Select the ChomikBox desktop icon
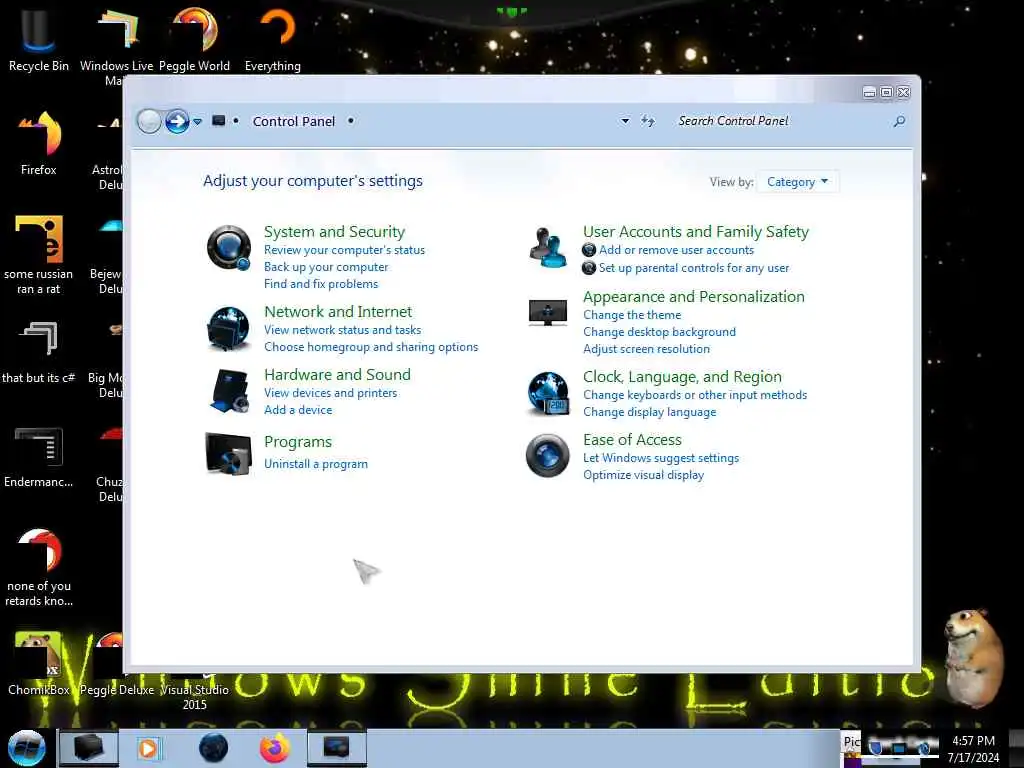 (x=39, y=663)
